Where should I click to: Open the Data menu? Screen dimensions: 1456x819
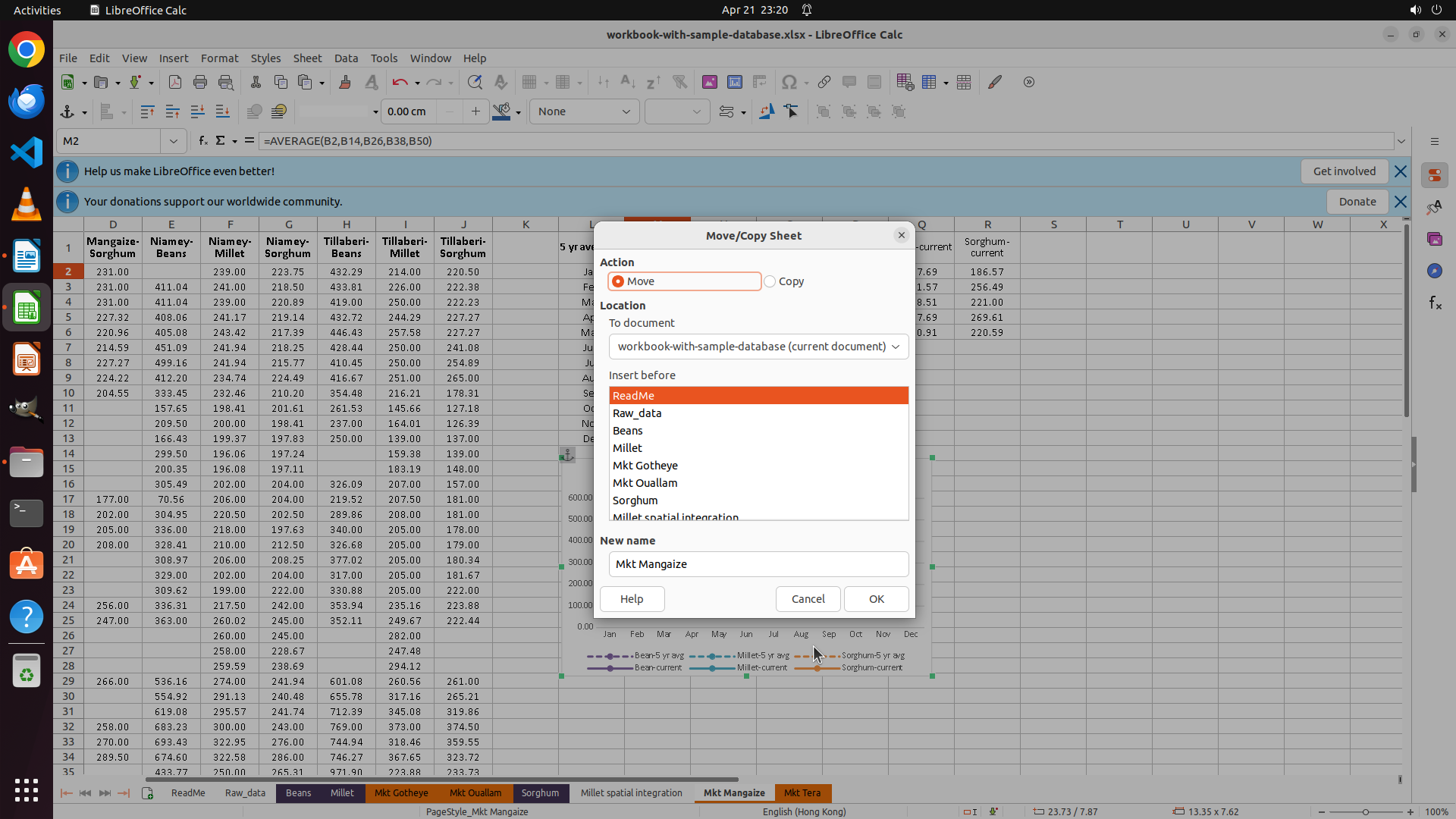pos(346,58)
